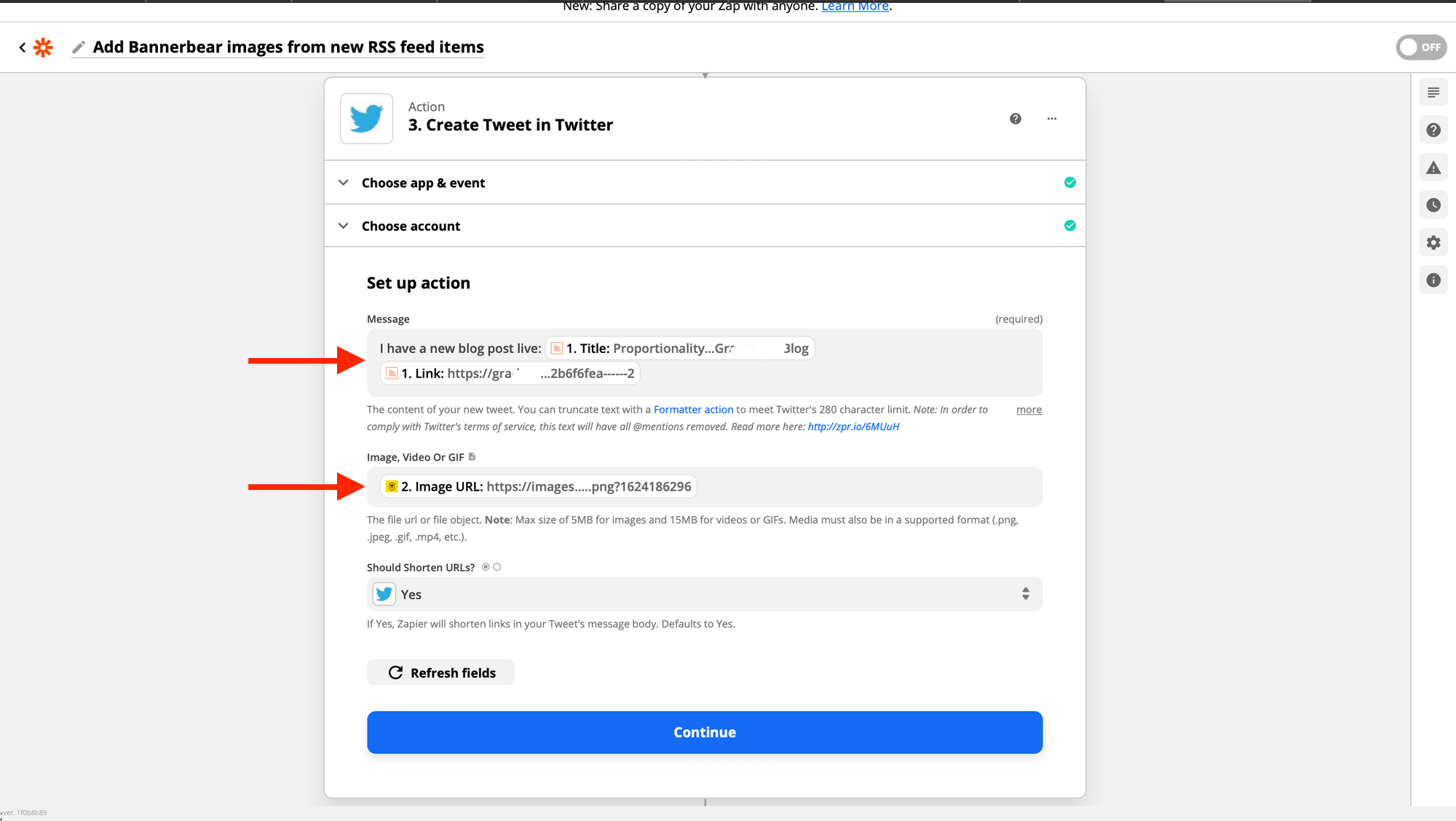This screenshot has height=821, width=1456.
Task: Select the '2. Image URL' Bannerbear pill
Action: (x=539, y=487)
